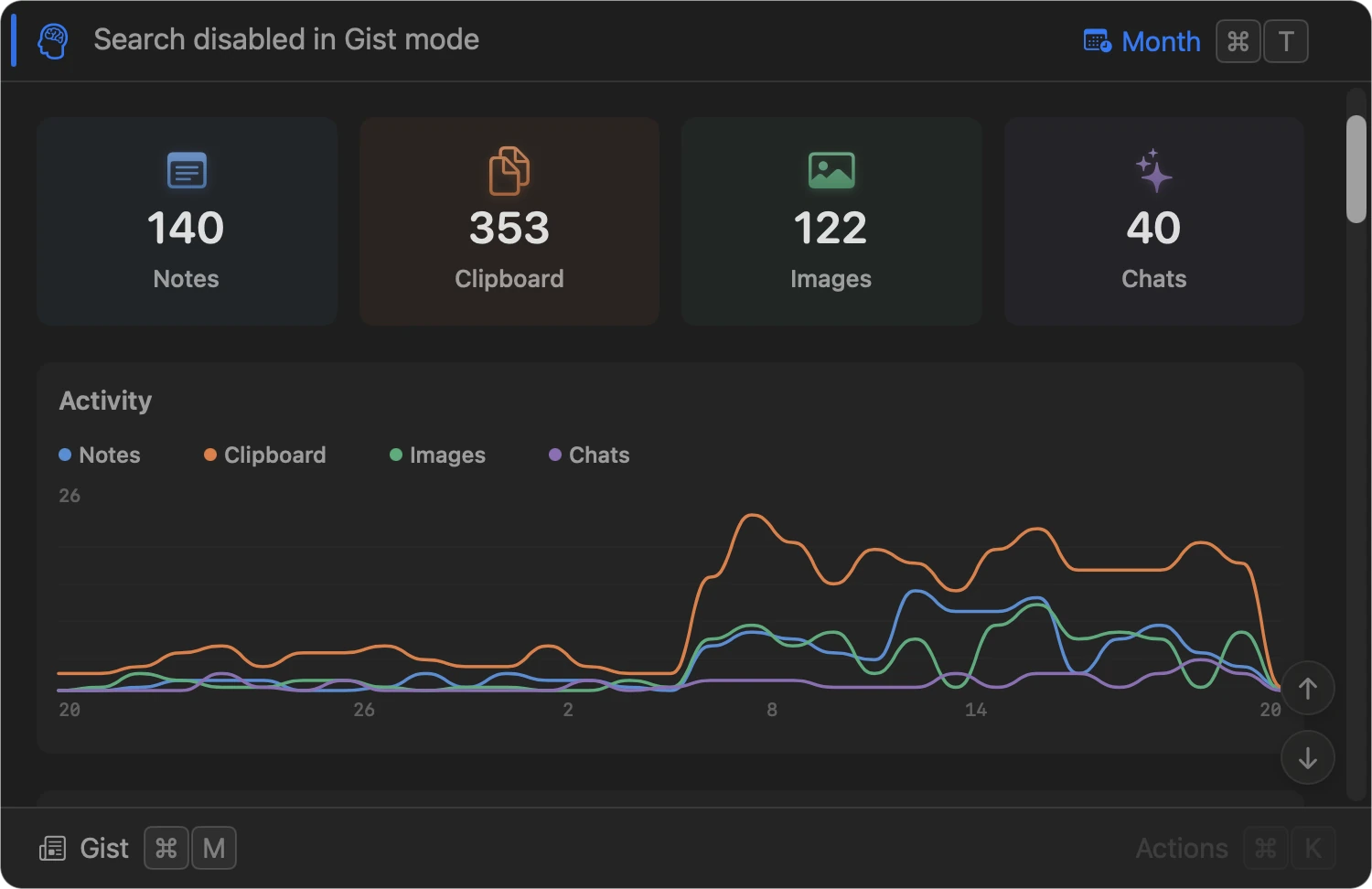
Task: Open the Actions menu
Action: tap(1182, 849)
